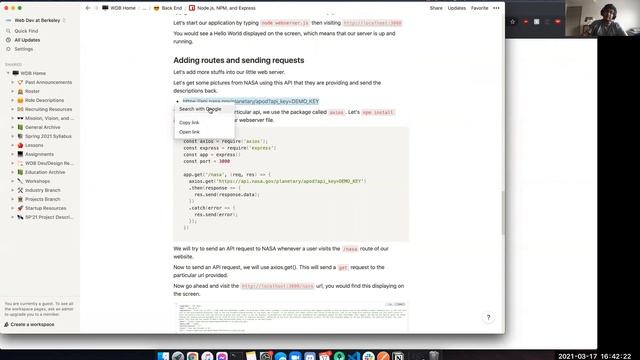Screen dimensions: 640x360
Task: Open WDB Dev/Design Re... page
Action: point(49,163)
